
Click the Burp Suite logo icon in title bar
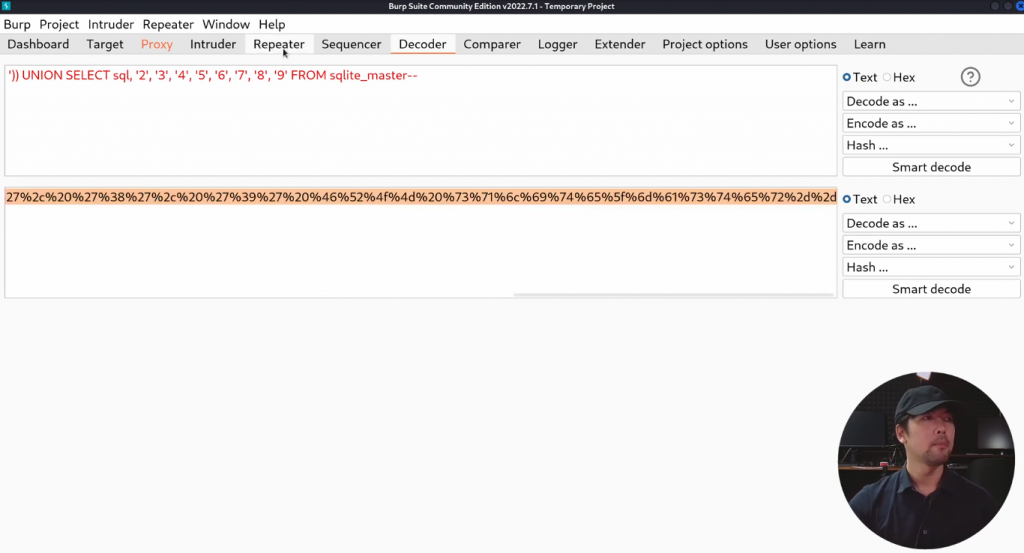[6, 6]
